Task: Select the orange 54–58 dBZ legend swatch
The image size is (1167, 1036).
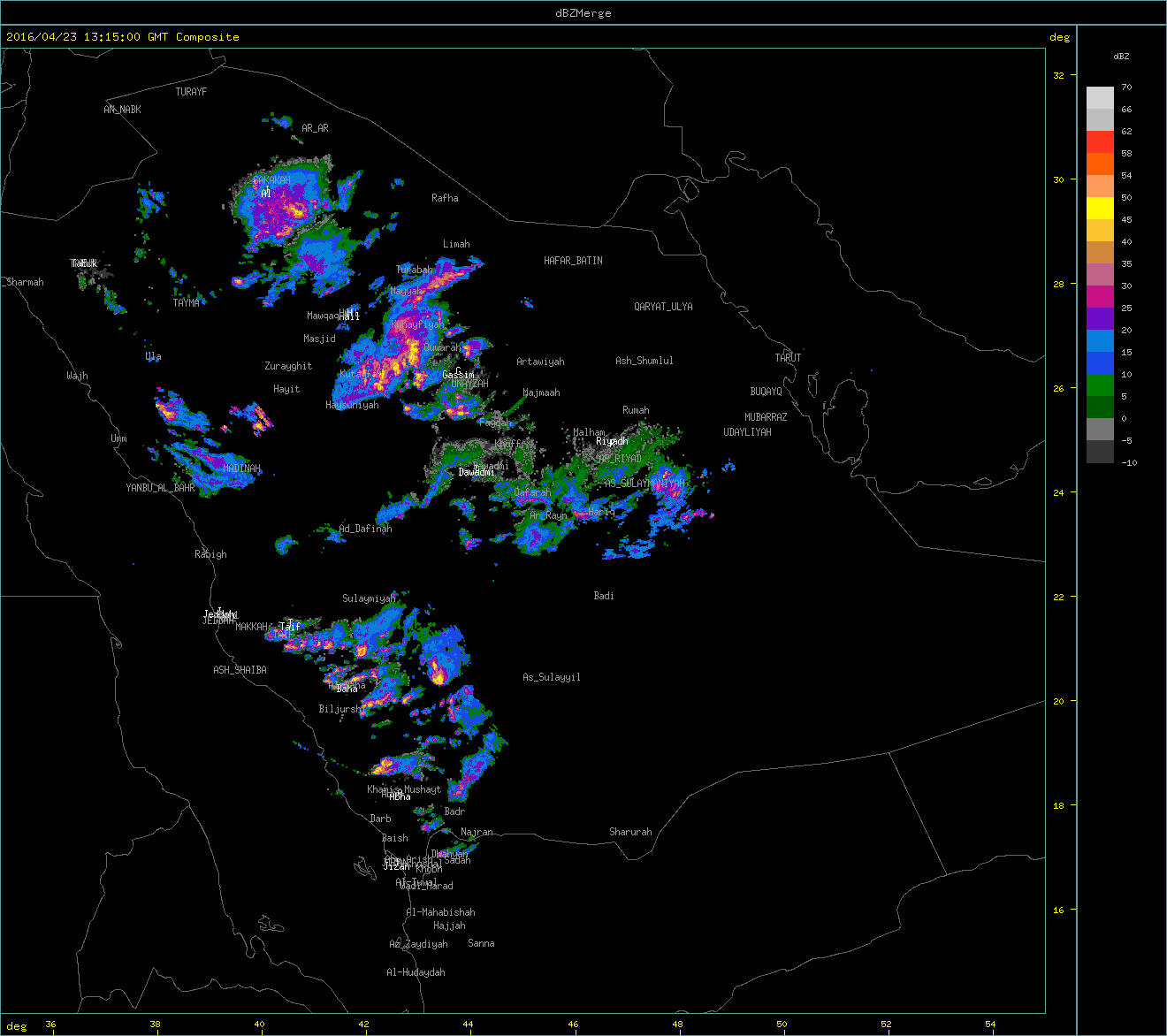Action: point(1100,164)
